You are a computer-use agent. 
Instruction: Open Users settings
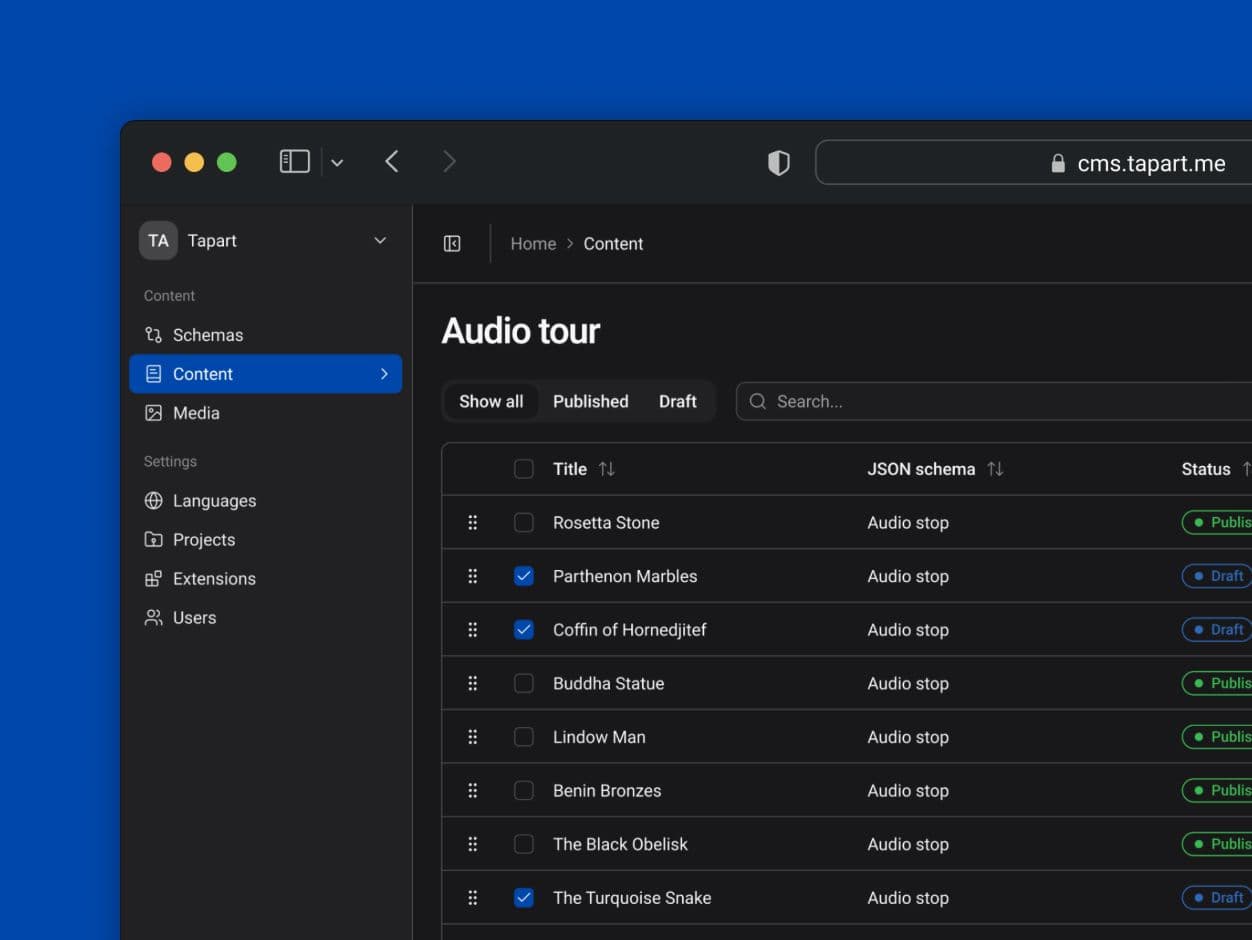(266, 618)
